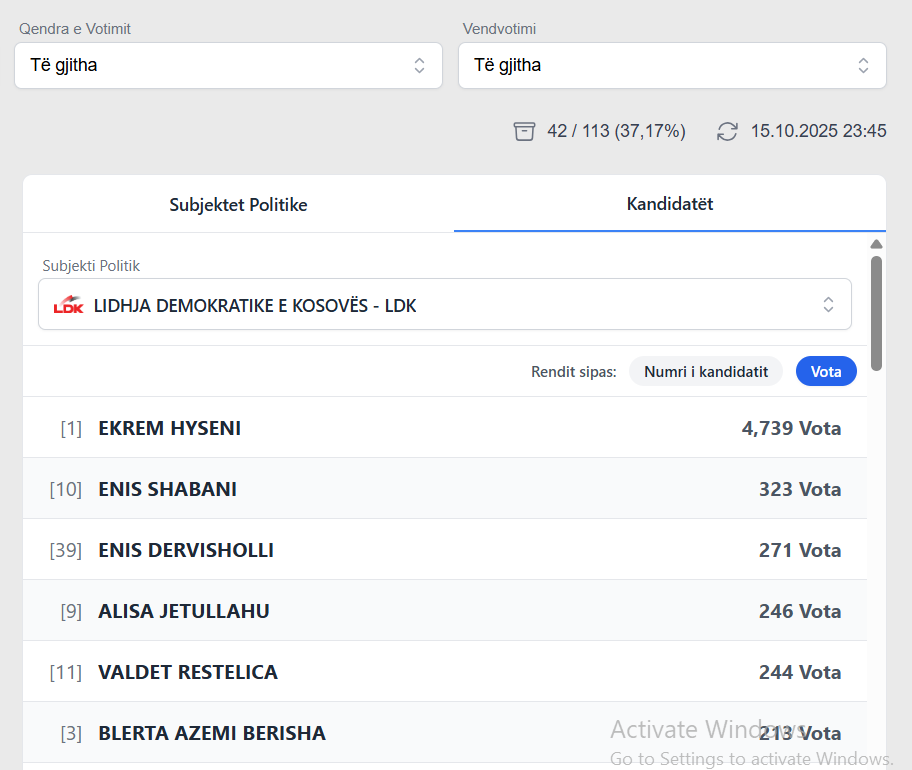This screenshot has height=770, width=912.
Task: Click the ballot box turnout icon
Action: [524, 130]
